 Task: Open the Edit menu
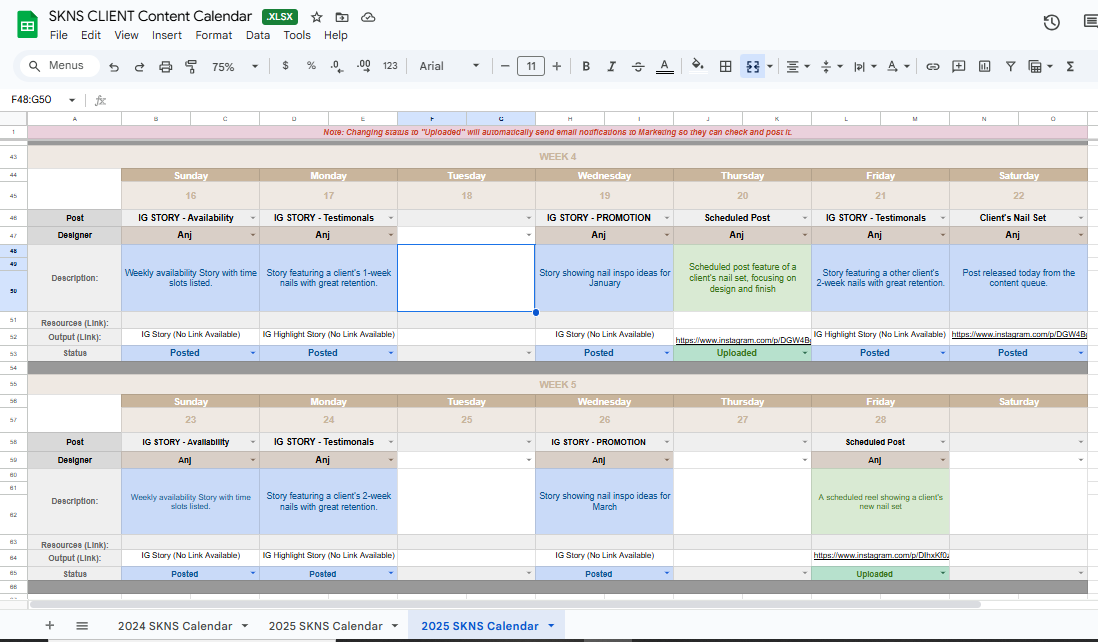tap(90, 35)
